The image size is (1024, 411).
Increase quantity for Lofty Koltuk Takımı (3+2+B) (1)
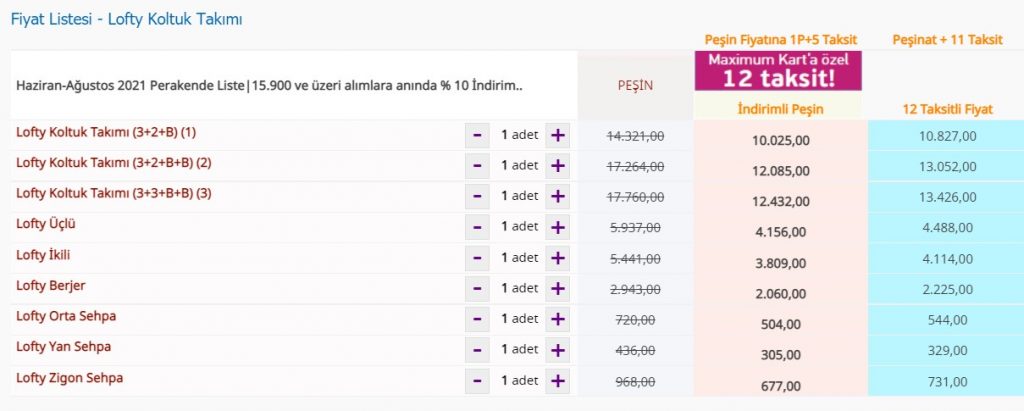557,136
